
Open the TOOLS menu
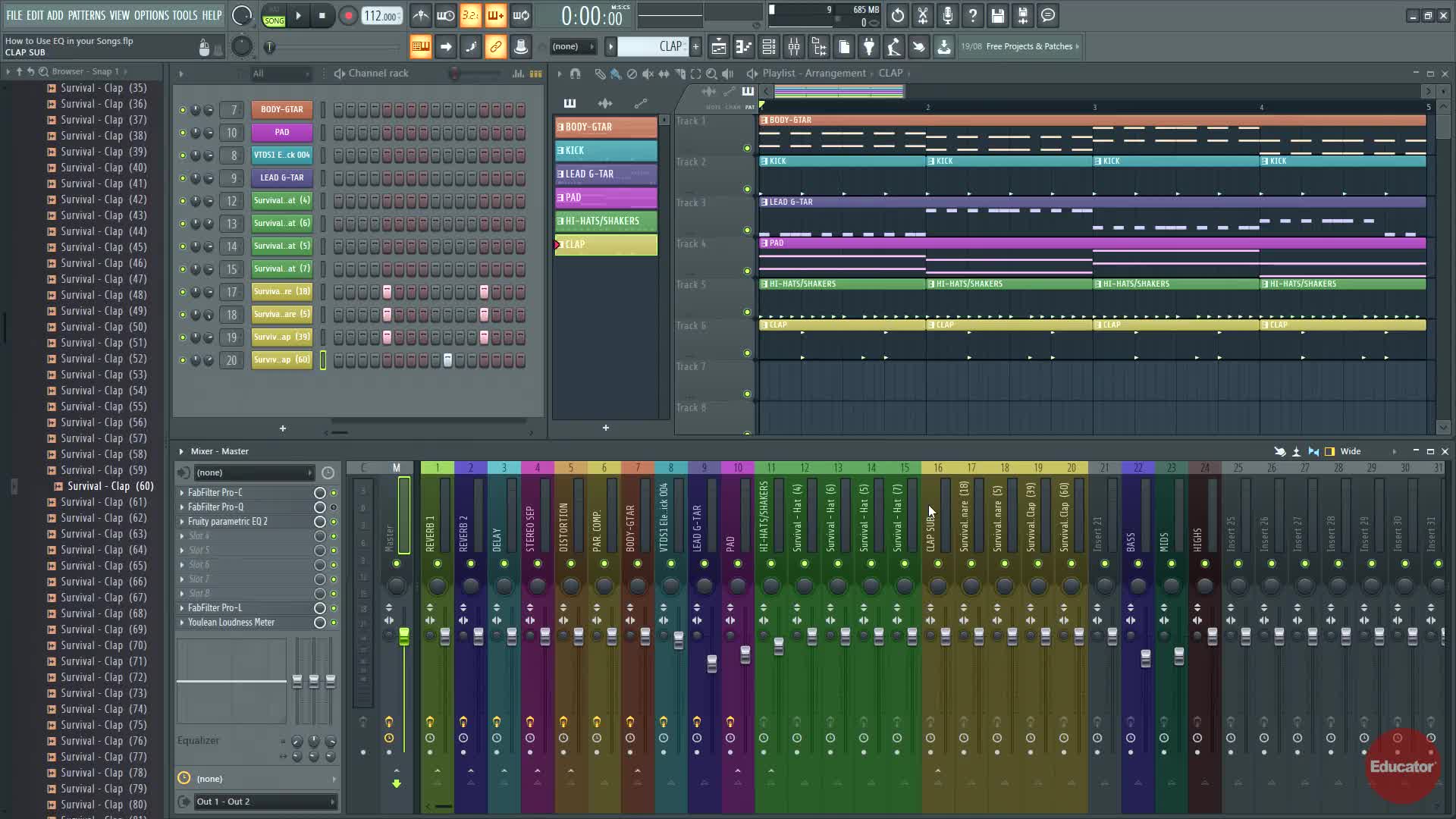point(184,15)
